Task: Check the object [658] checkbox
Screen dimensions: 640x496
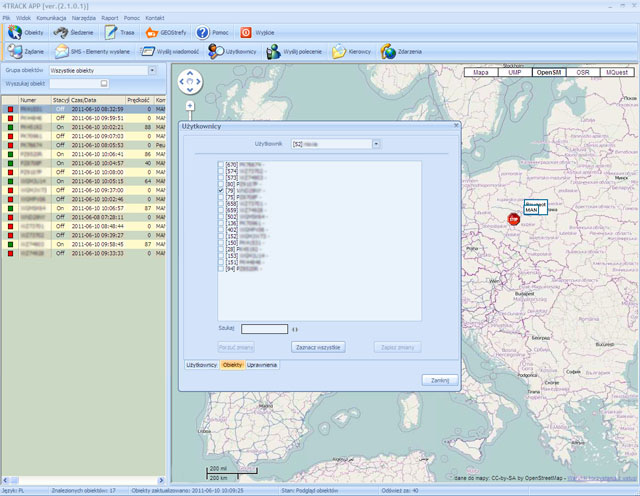Action: click(x=221, y=204)
